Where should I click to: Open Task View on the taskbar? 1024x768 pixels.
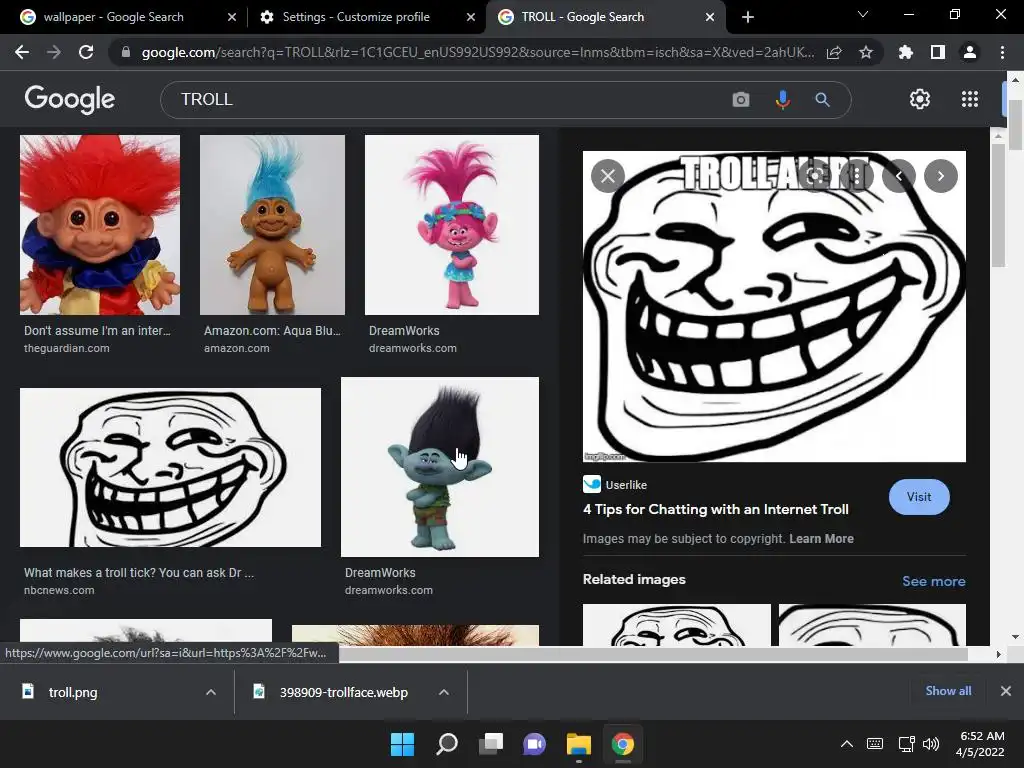click(x=490, y=744)
